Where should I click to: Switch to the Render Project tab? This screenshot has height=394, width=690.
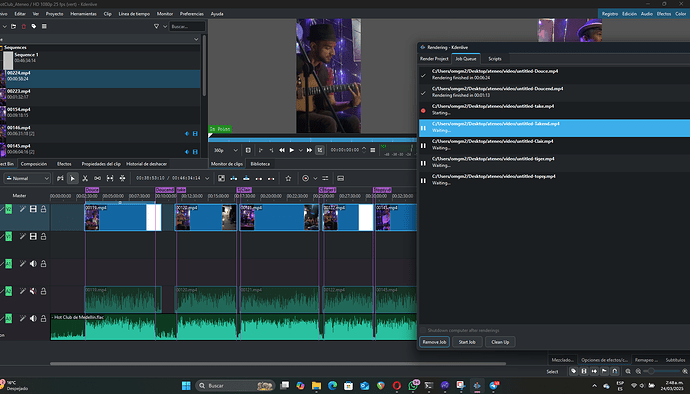[434, 59]
